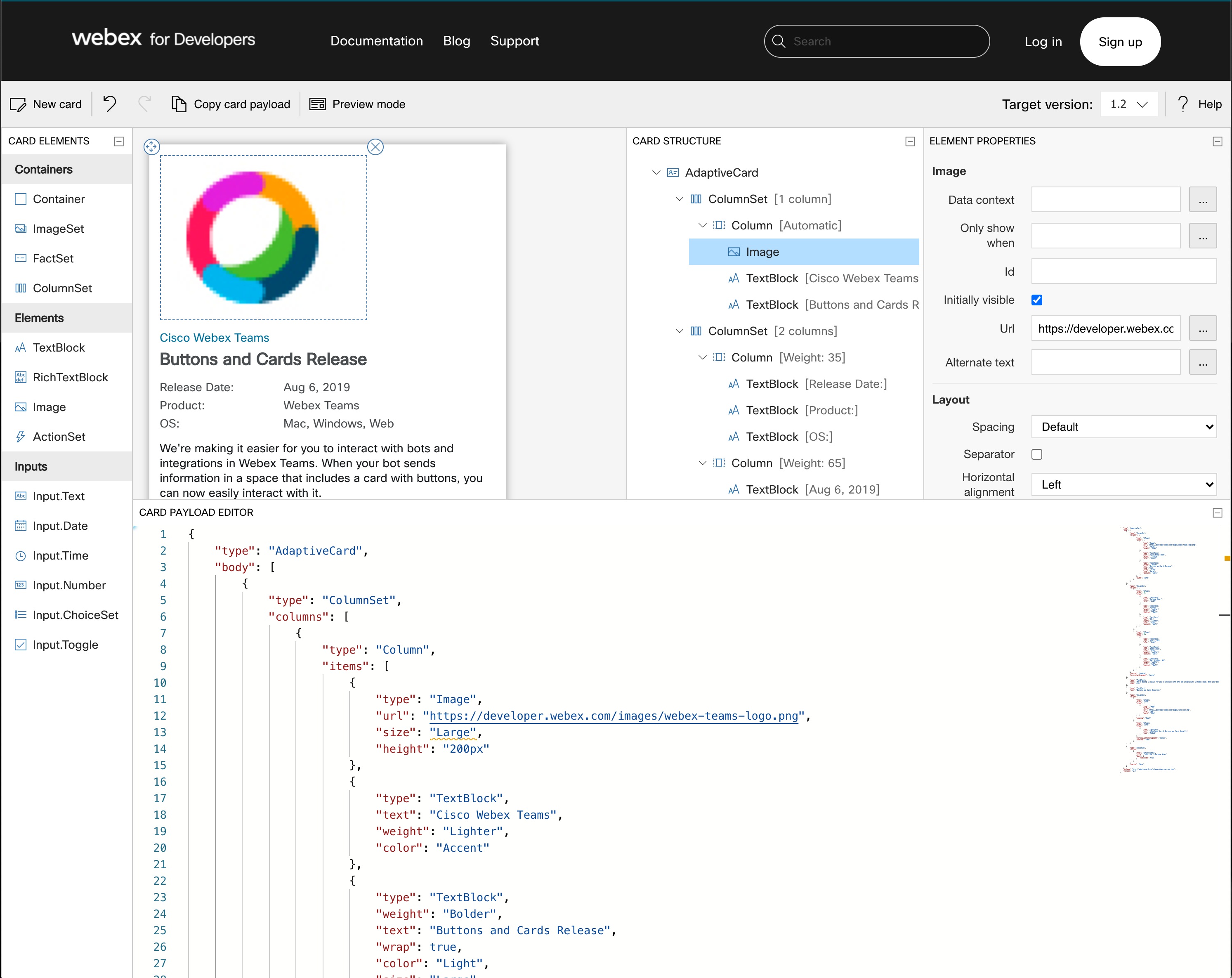1232x978 pixels.
Task: Go to the Blog page
Action: pos(457,41)
